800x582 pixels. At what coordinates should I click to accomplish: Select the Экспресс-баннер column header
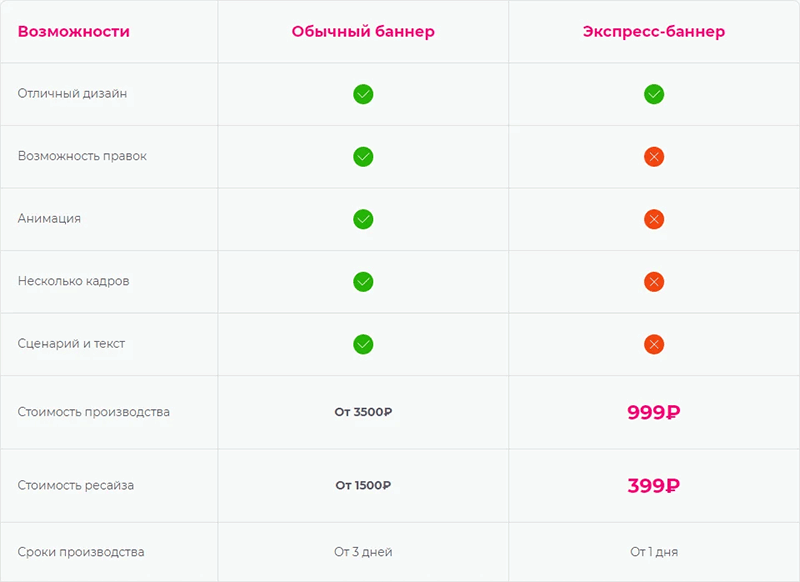(654, 32)
